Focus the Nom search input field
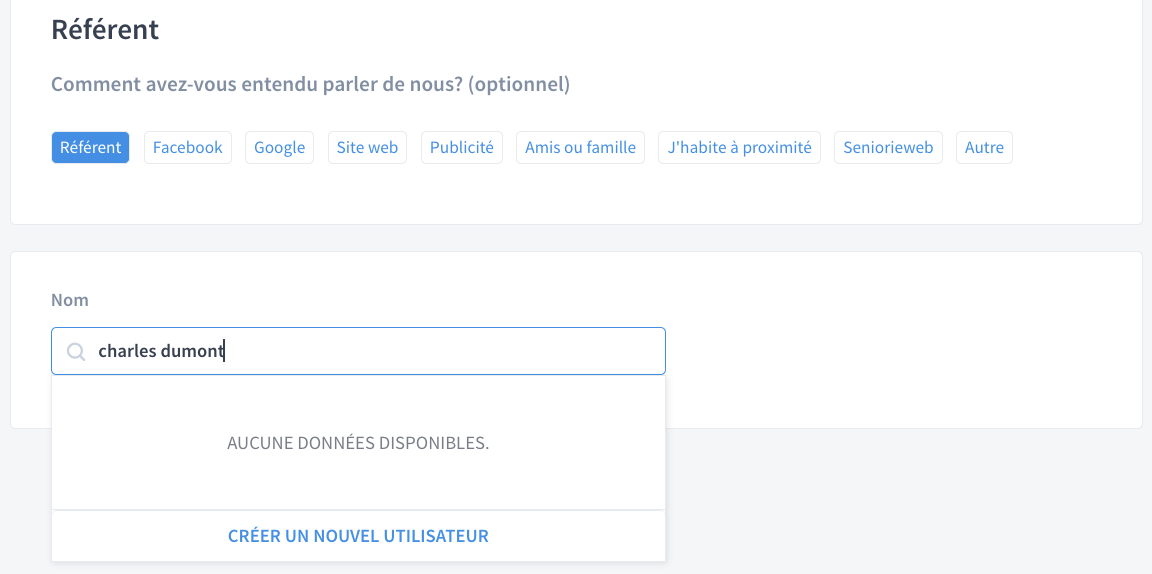1152x574 pixels. (359, 351)
